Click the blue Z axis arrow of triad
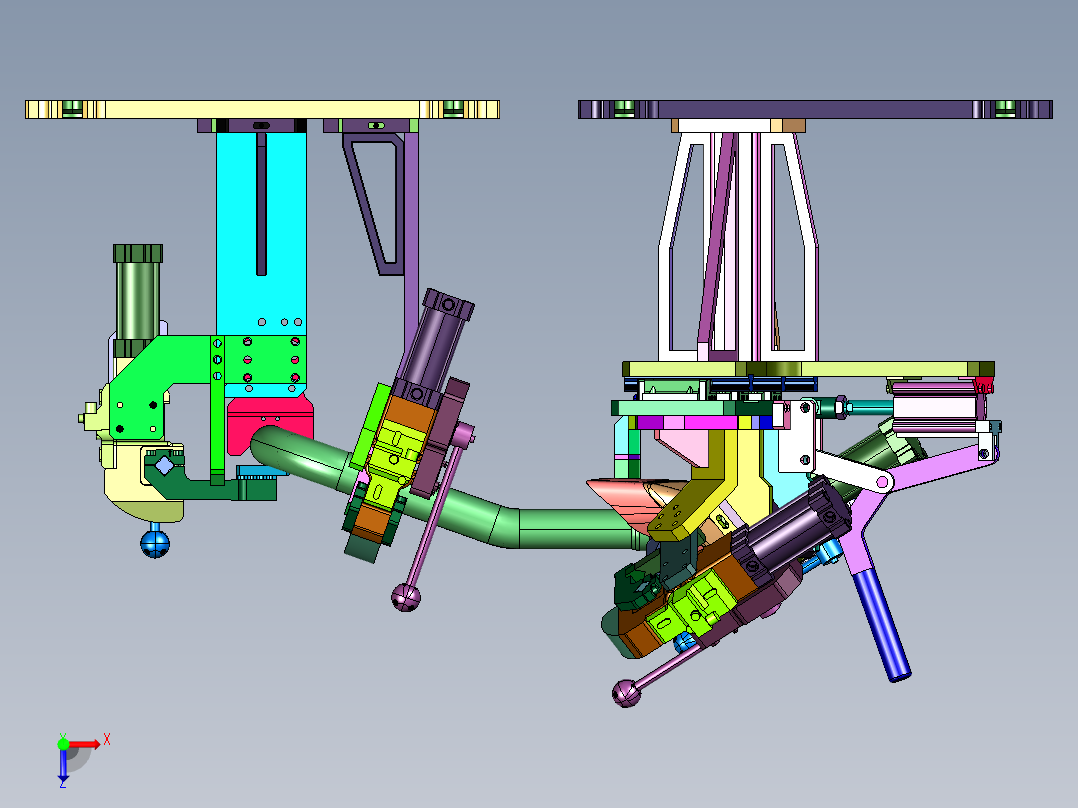This screenshot has width=1078, height=808. click(63, 765)
